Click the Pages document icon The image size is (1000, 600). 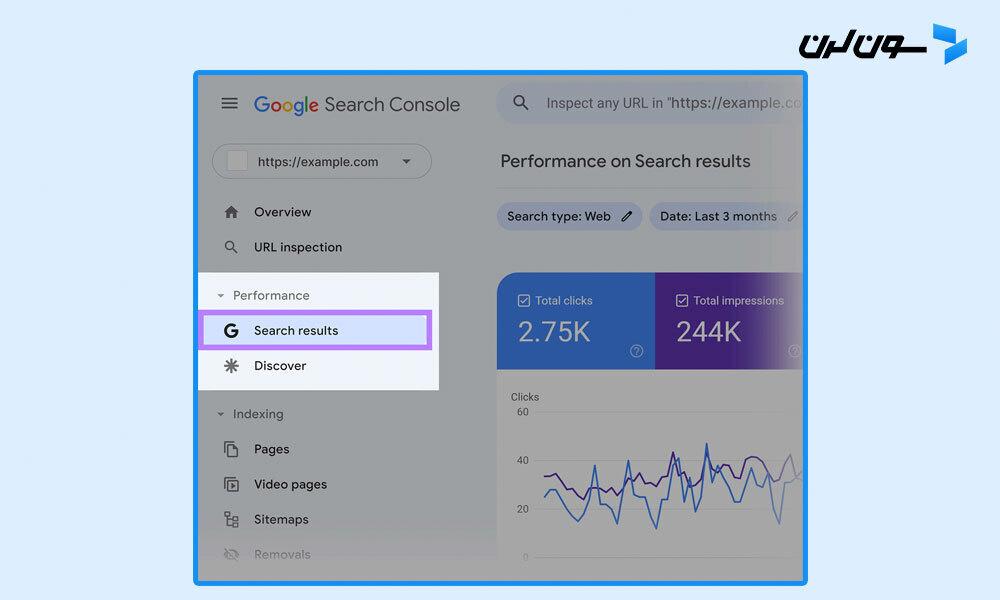tap(231, 449)
